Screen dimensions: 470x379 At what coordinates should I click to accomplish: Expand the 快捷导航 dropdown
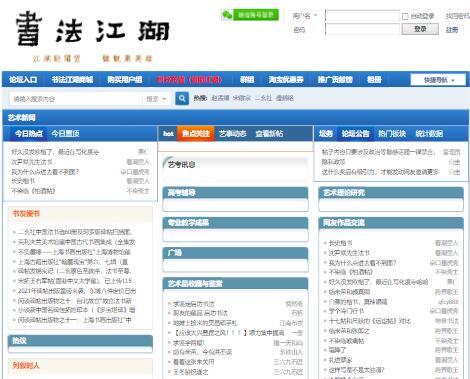pos(438,80)
